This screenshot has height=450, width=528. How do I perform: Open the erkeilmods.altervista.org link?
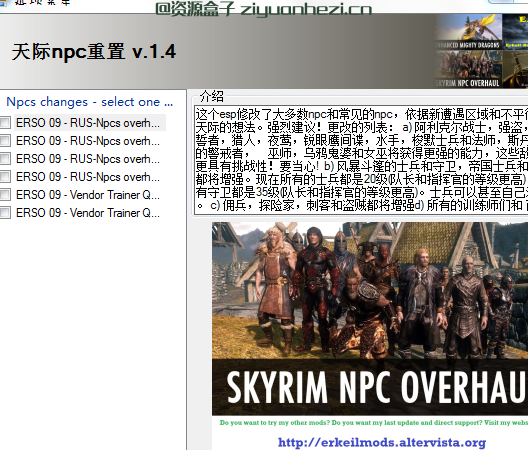click(382, 442)
